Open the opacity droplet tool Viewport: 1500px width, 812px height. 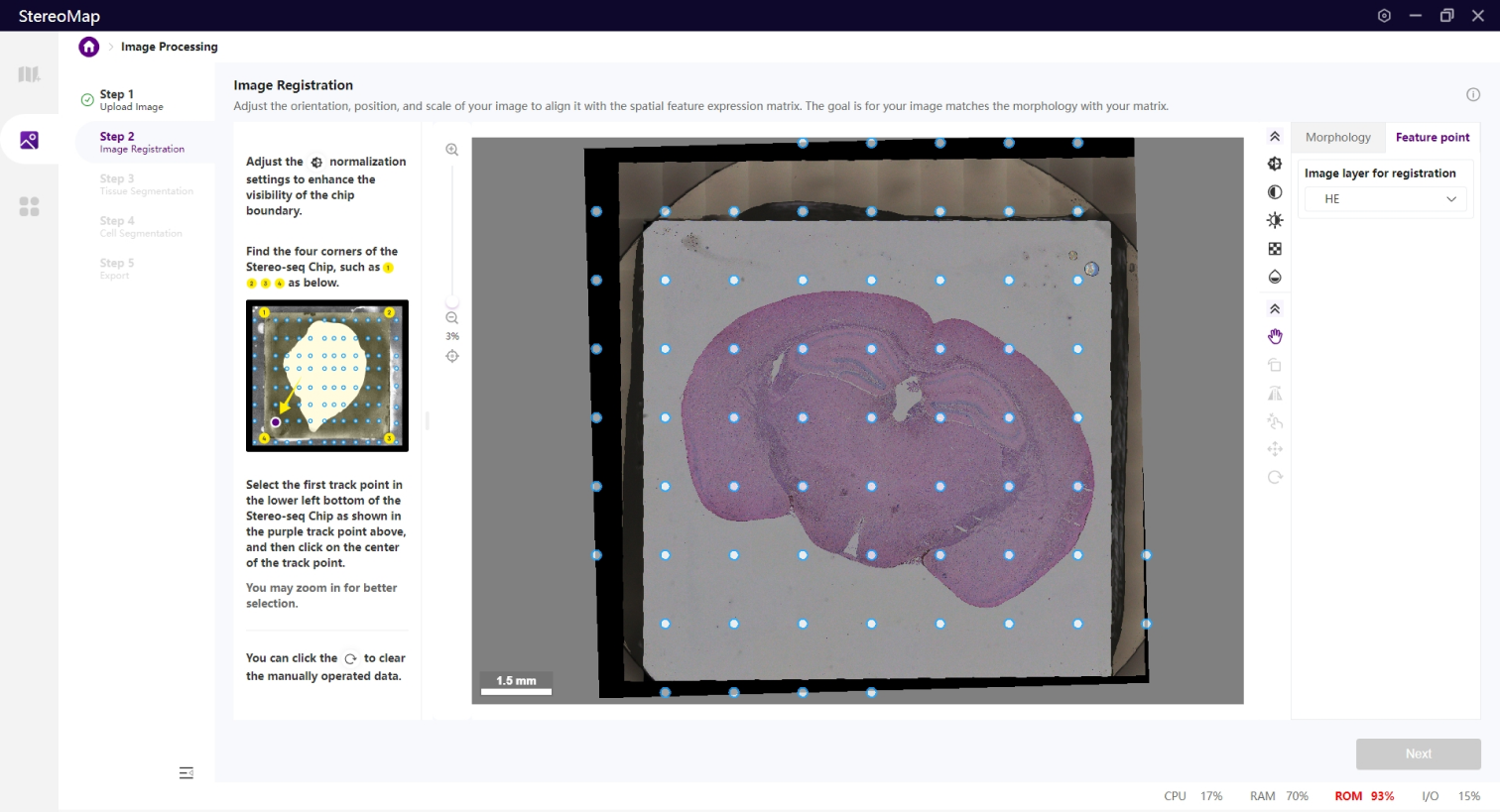pos(1275,277)
